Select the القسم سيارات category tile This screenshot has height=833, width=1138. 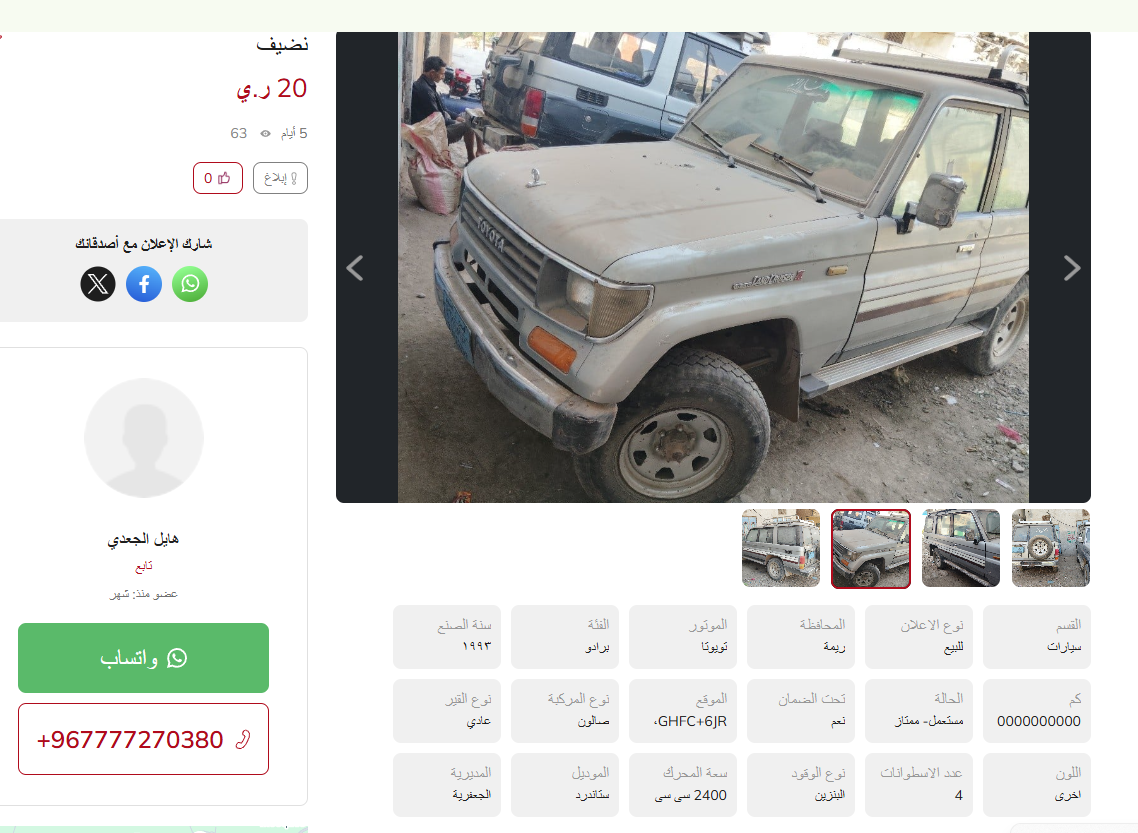(x=1036, y=636)
